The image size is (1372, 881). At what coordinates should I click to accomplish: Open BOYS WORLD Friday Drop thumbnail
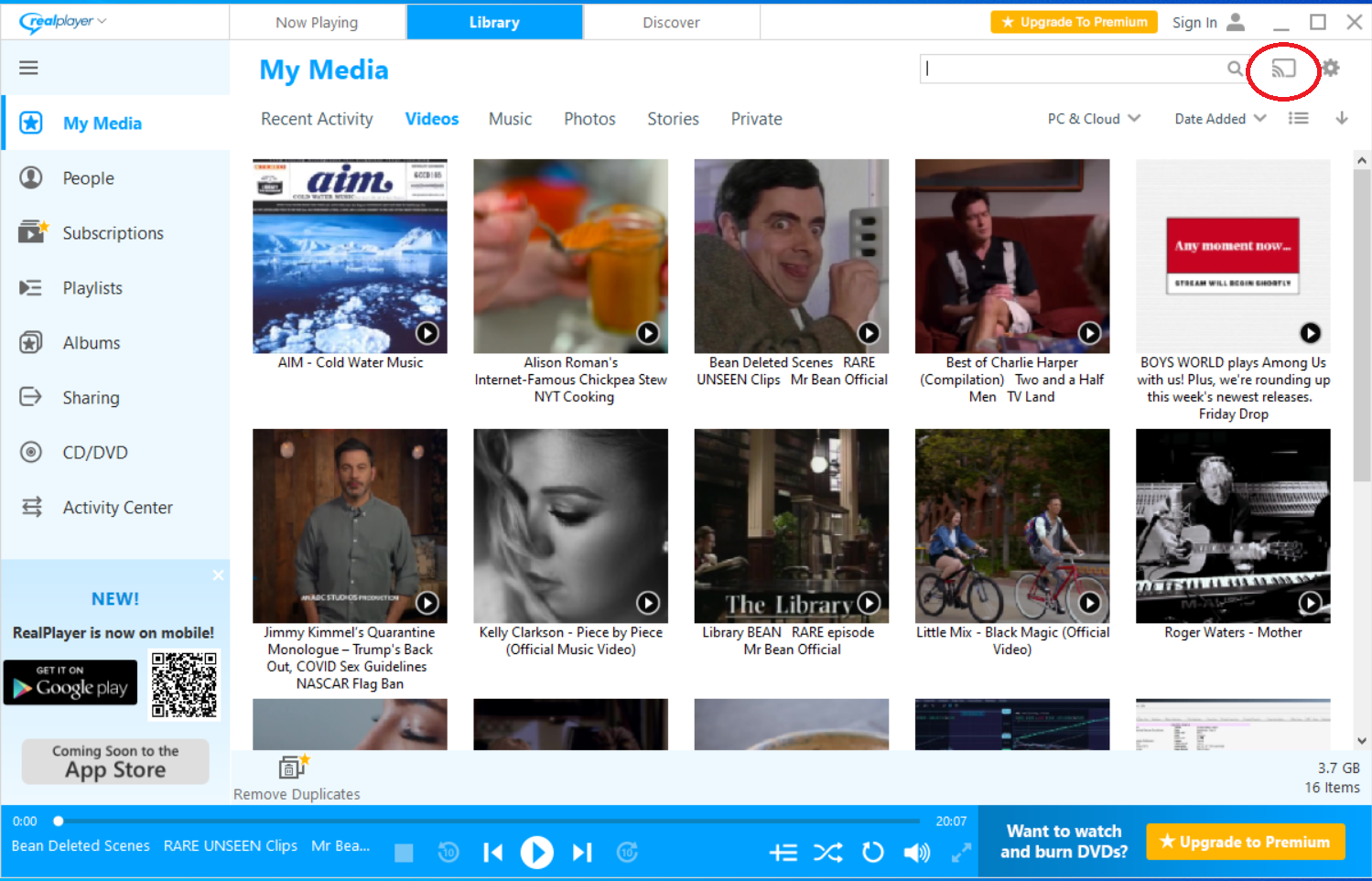point(1233,256)
